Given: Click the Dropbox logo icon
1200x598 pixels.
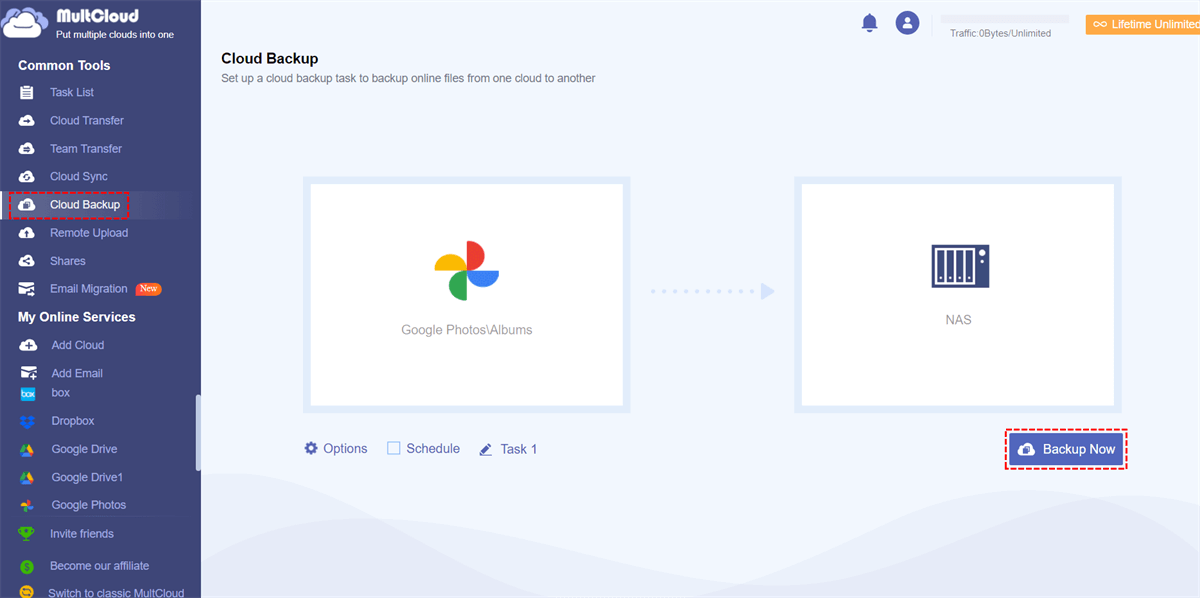Looking at the screenshot, I should click(x=28, y=421).
